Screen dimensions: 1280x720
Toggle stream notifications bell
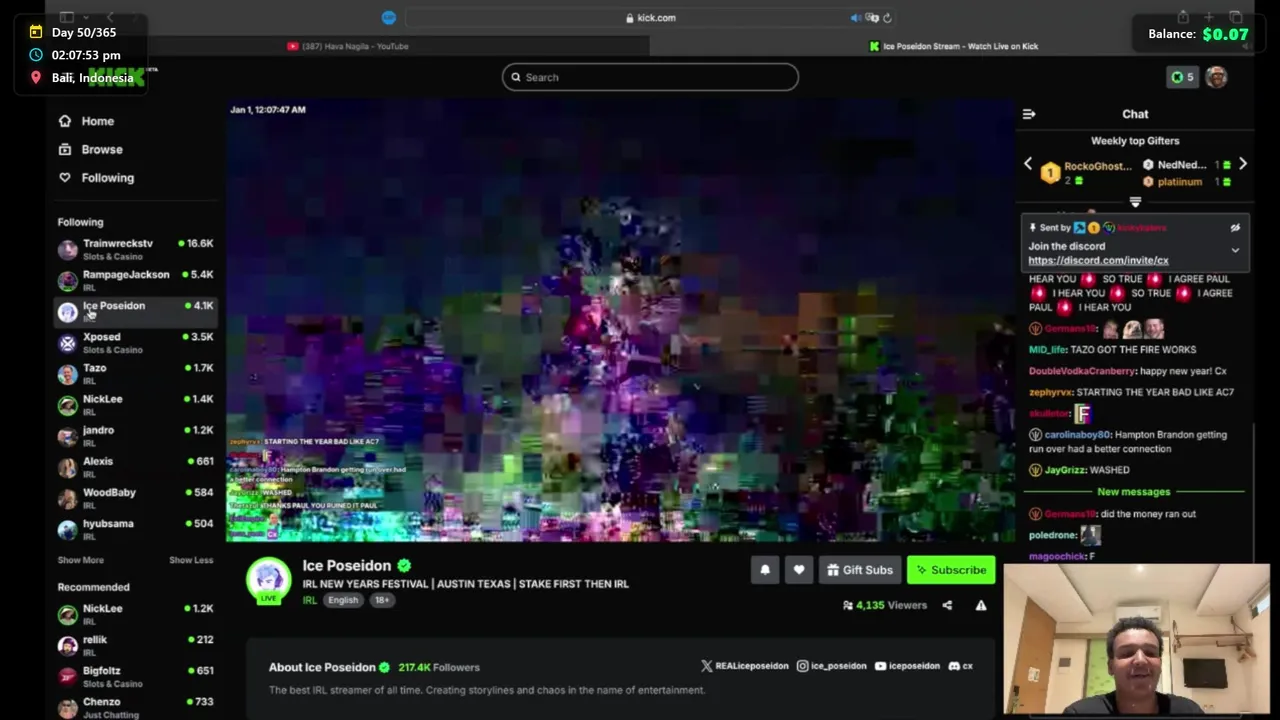point(765,570)
